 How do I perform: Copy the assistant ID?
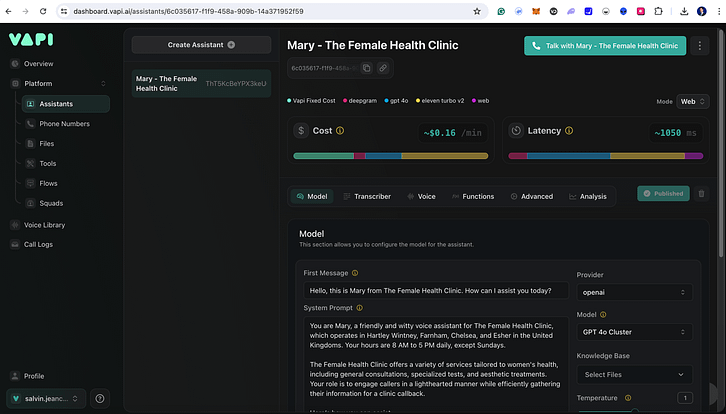point(366,68)
